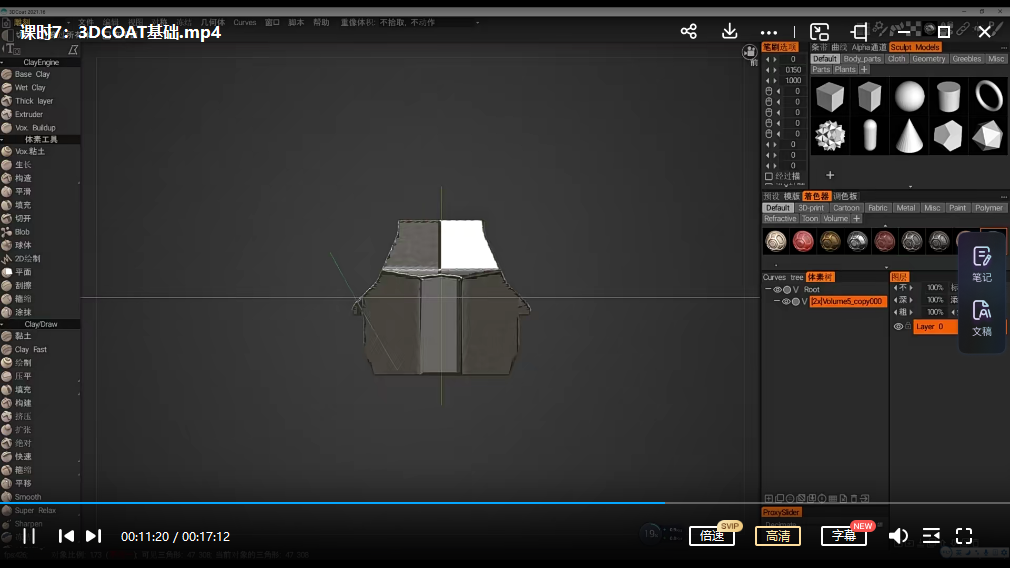Open the Curves menu in menu bar
This screenshot has width=1010, height=568.
coord(245,23)
